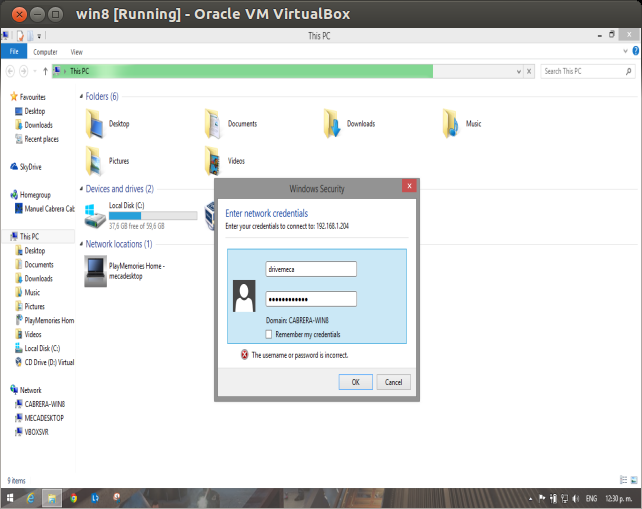
Task: Open the Pictures folder icon
Action: (x=95, y=161)
